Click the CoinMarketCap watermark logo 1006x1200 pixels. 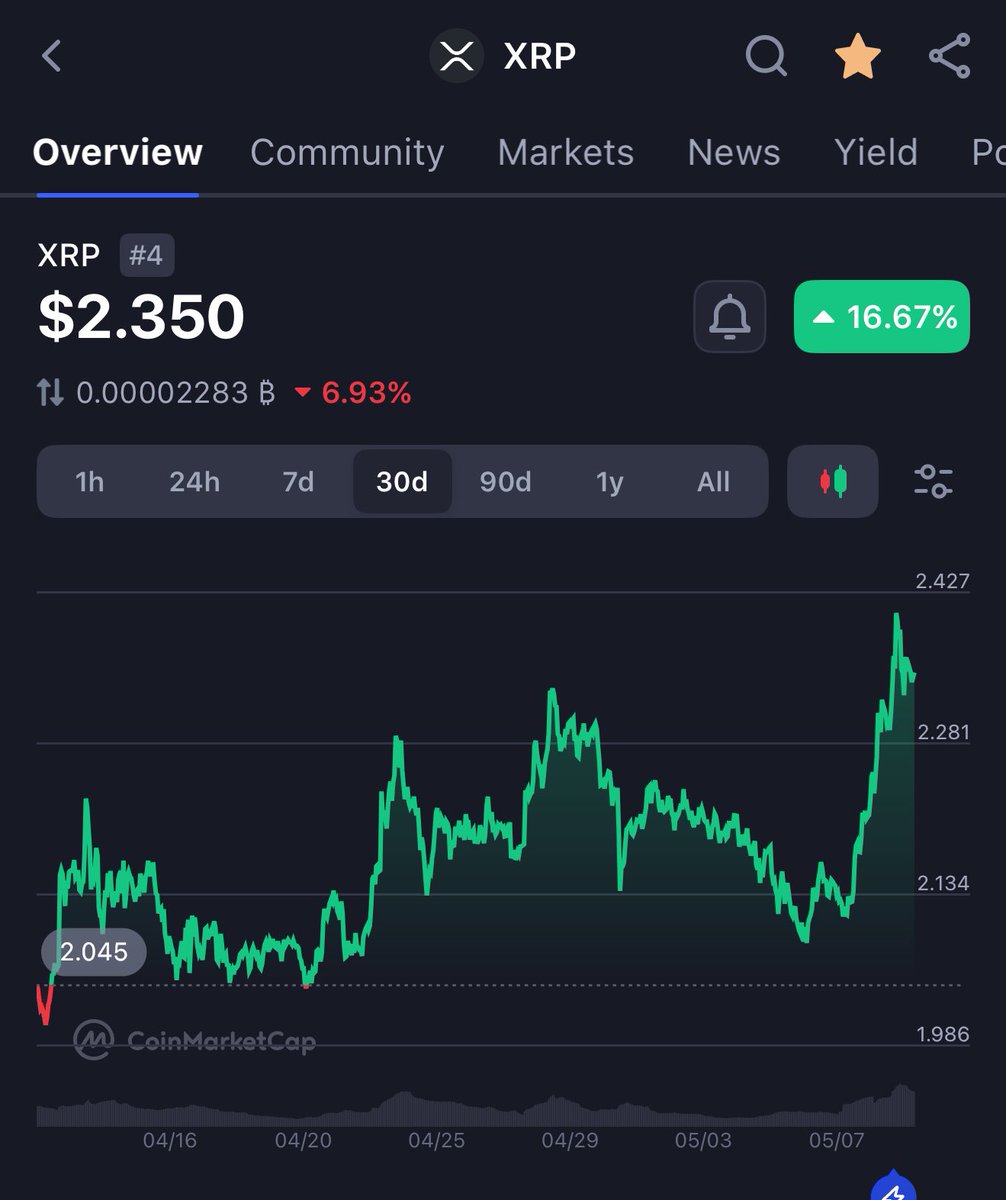click(95, 1040)
